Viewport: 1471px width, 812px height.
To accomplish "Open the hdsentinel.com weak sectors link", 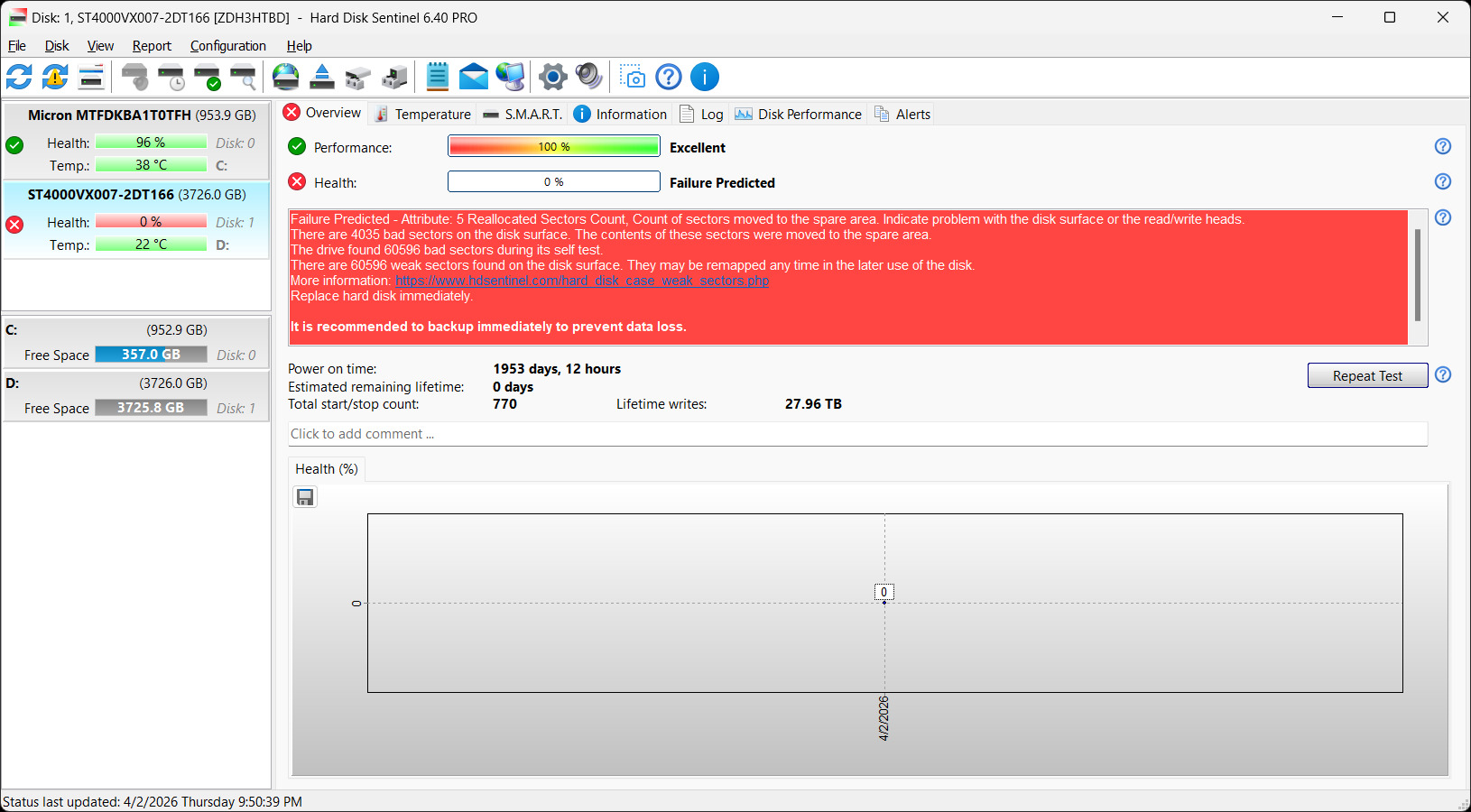I will coord(582,281).
